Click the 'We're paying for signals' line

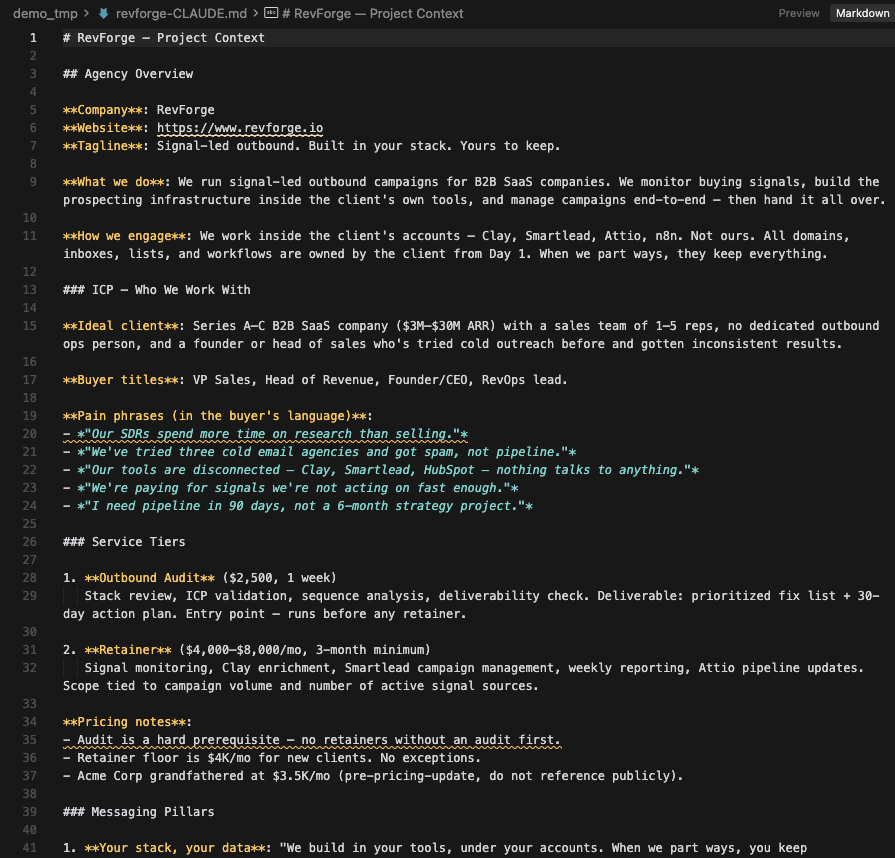291,488
